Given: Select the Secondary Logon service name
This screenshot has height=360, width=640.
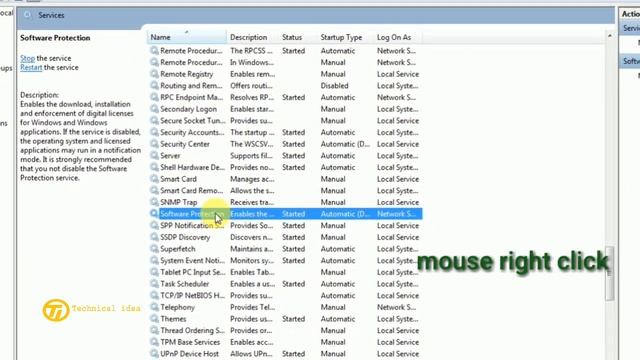Looking at the screenshot, I should click(x=188, y=109).
